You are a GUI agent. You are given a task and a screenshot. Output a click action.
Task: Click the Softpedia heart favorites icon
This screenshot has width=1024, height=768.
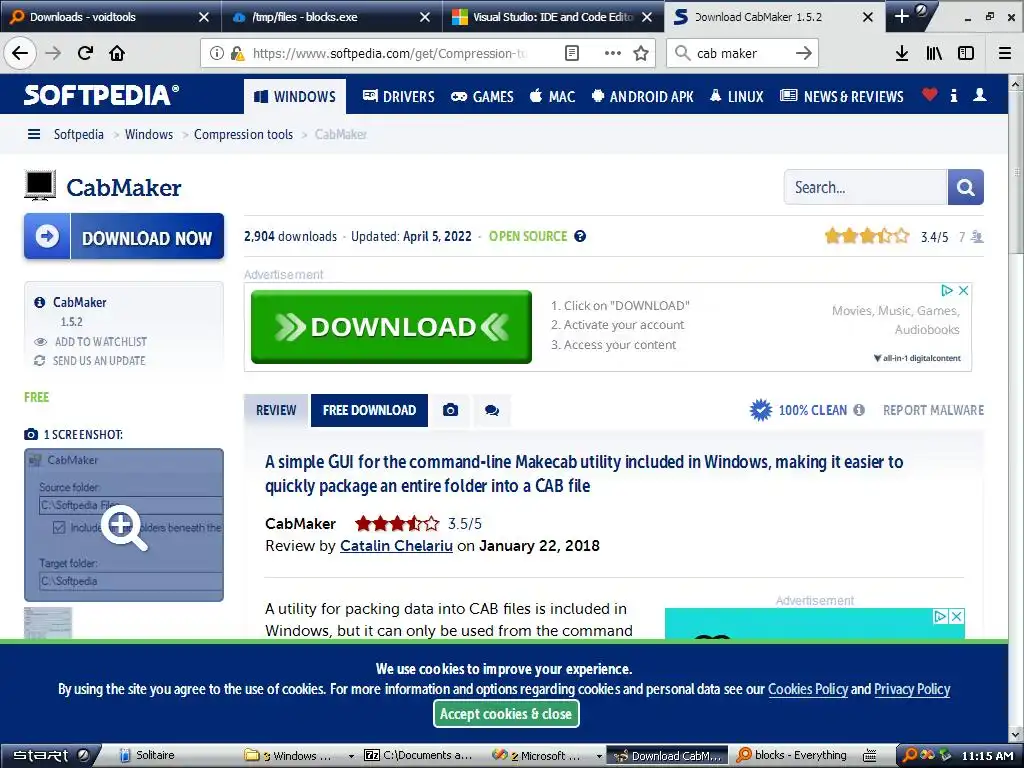pos(929,95)
